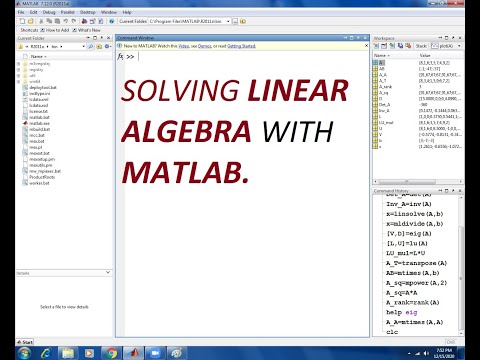Create new variable in Workspace toolbar
The height and width of the screenshot is (360, 480).
[x=376, y=46]
